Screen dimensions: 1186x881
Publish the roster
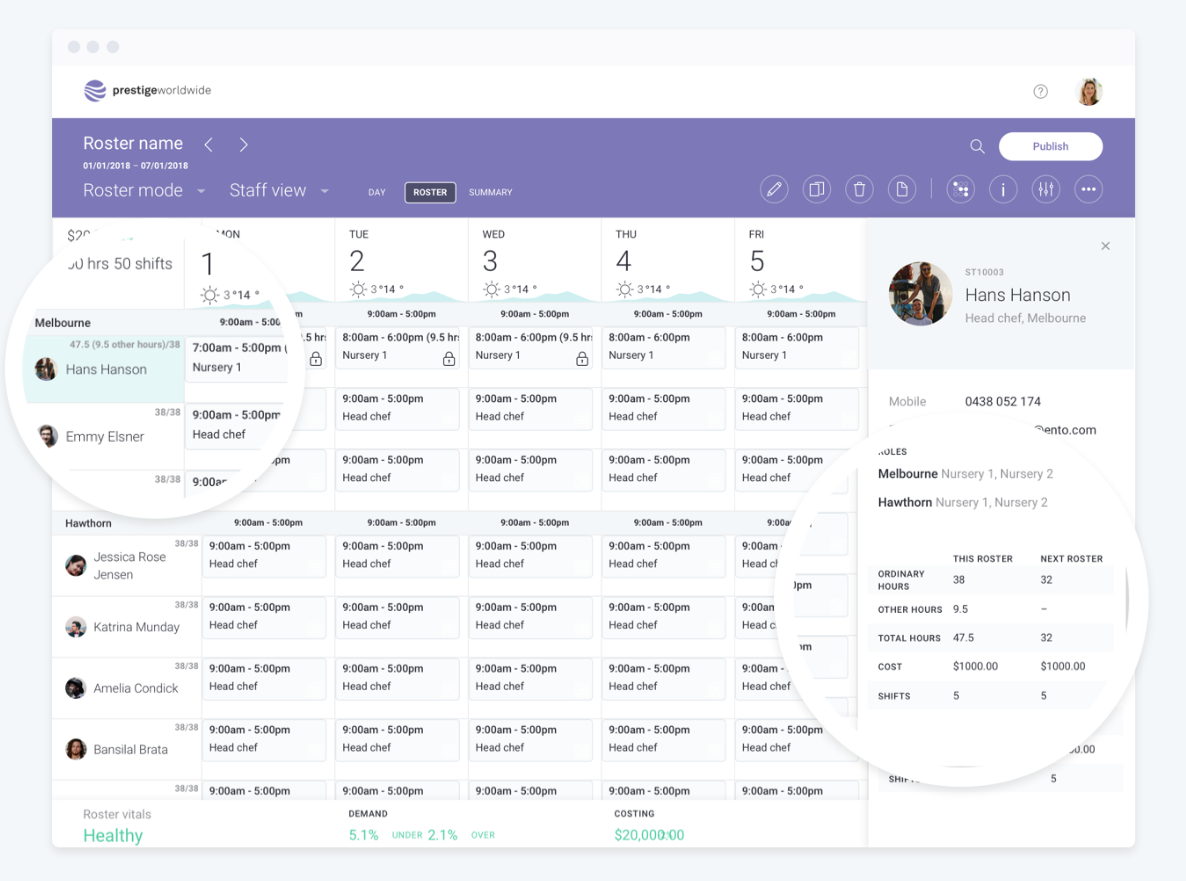pyautogui.click(x=1051, y=147)
